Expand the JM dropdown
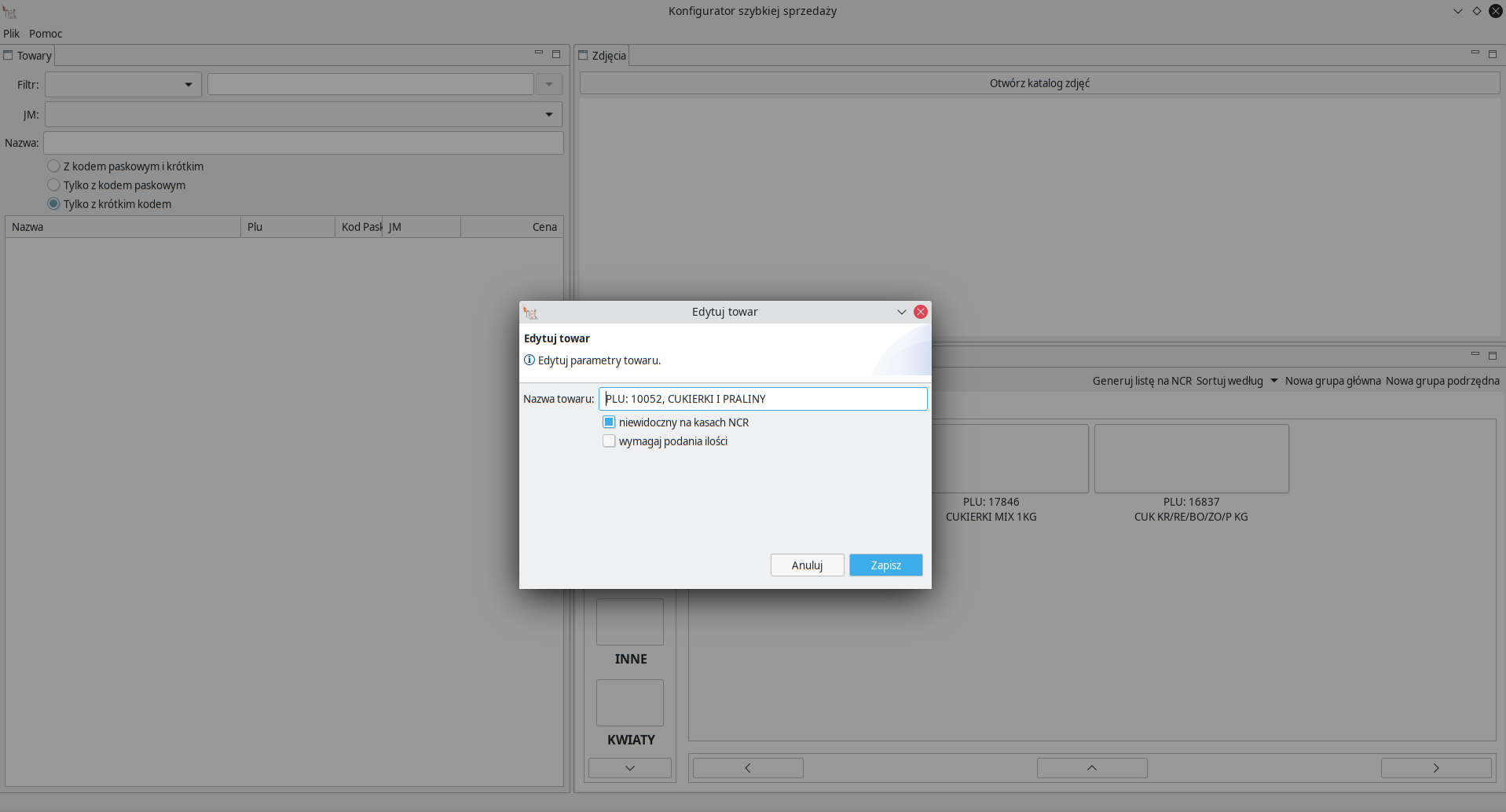This screenshot has width=1506, height=812. pyautogui.click(x=303, y=115)
